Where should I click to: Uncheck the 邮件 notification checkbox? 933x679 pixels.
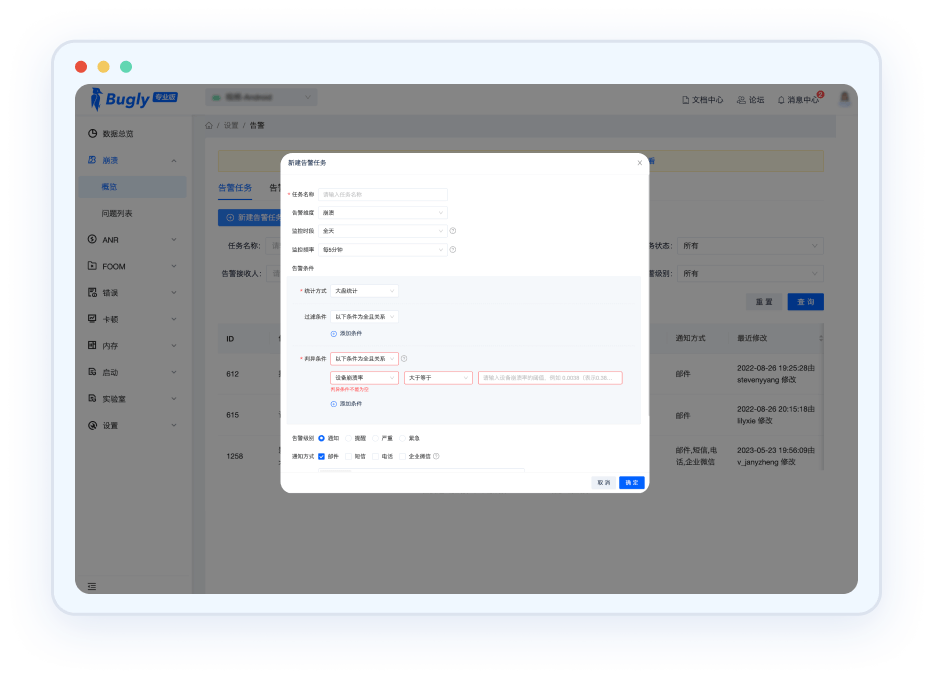click(x=321, y=456)
